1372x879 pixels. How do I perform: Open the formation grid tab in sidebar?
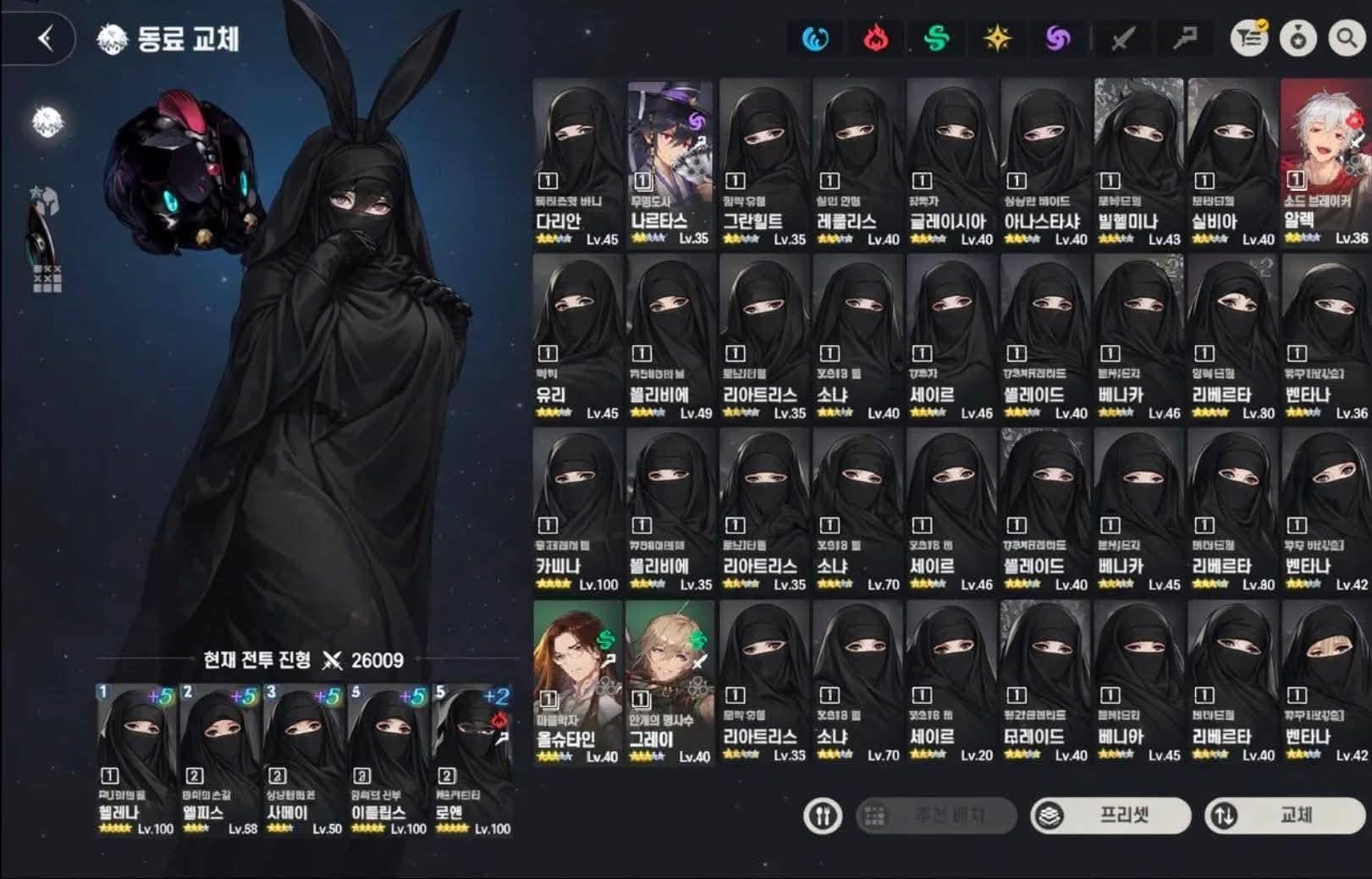coord(47,277)
